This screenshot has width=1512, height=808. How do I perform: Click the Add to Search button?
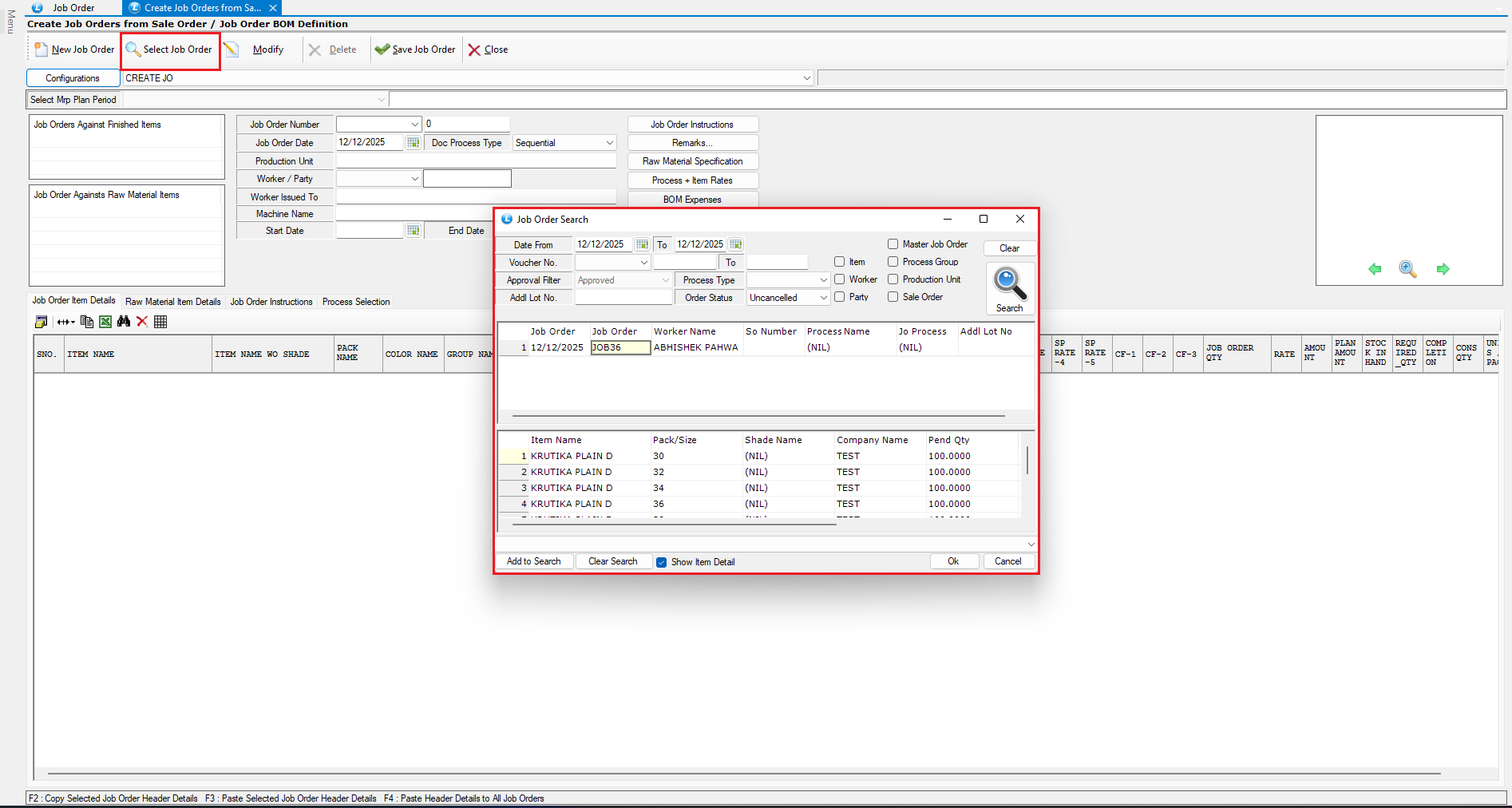pyautogui.click(x=534, y=561)
